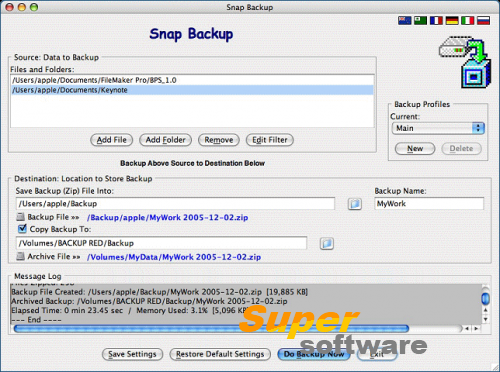
Task: Click the Add File button
Action: [112, 140]
